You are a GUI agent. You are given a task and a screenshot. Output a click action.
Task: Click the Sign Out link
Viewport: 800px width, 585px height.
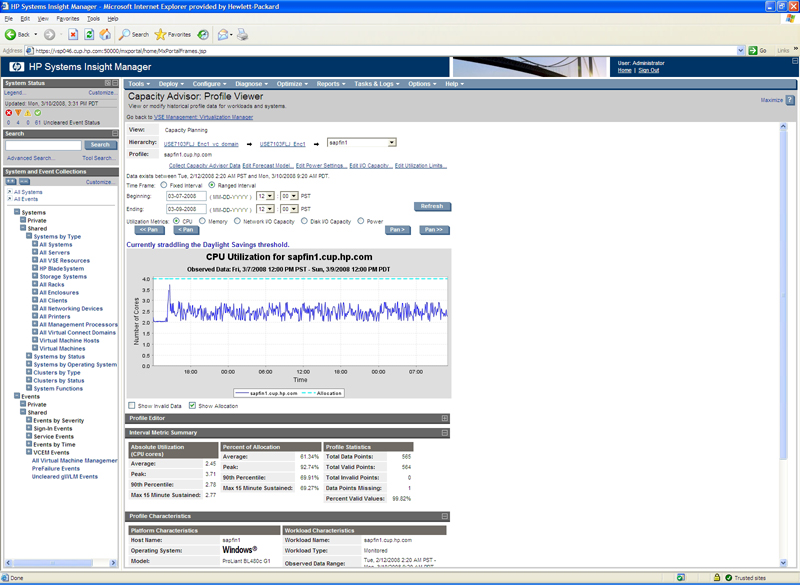pos(648,70)
